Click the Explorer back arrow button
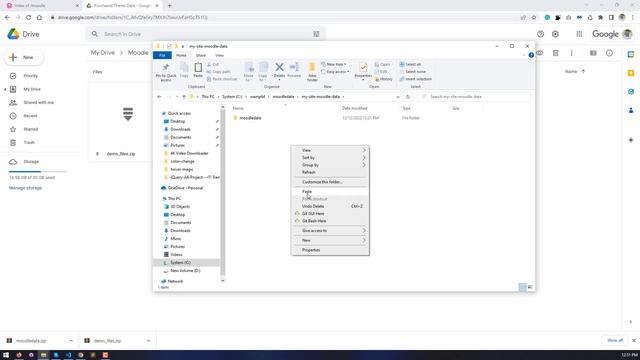 coord(159,97)
